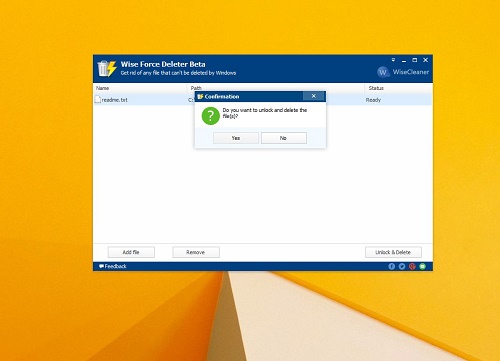500x361 pixels.
Task: Select the readme.txt file row
Action: (x=263, y=100)
